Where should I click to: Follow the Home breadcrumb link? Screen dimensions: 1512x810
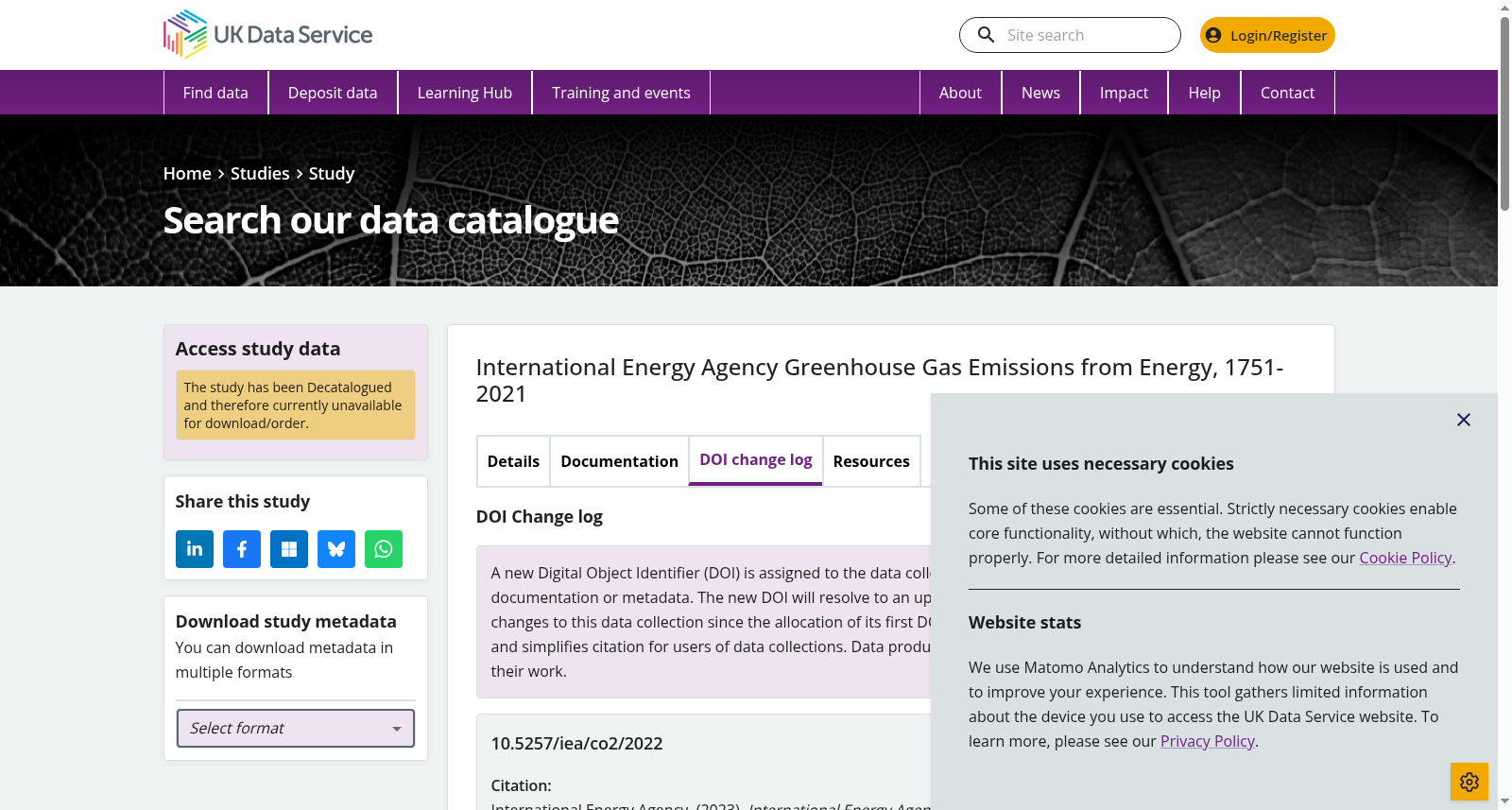[x=187, y=174]
